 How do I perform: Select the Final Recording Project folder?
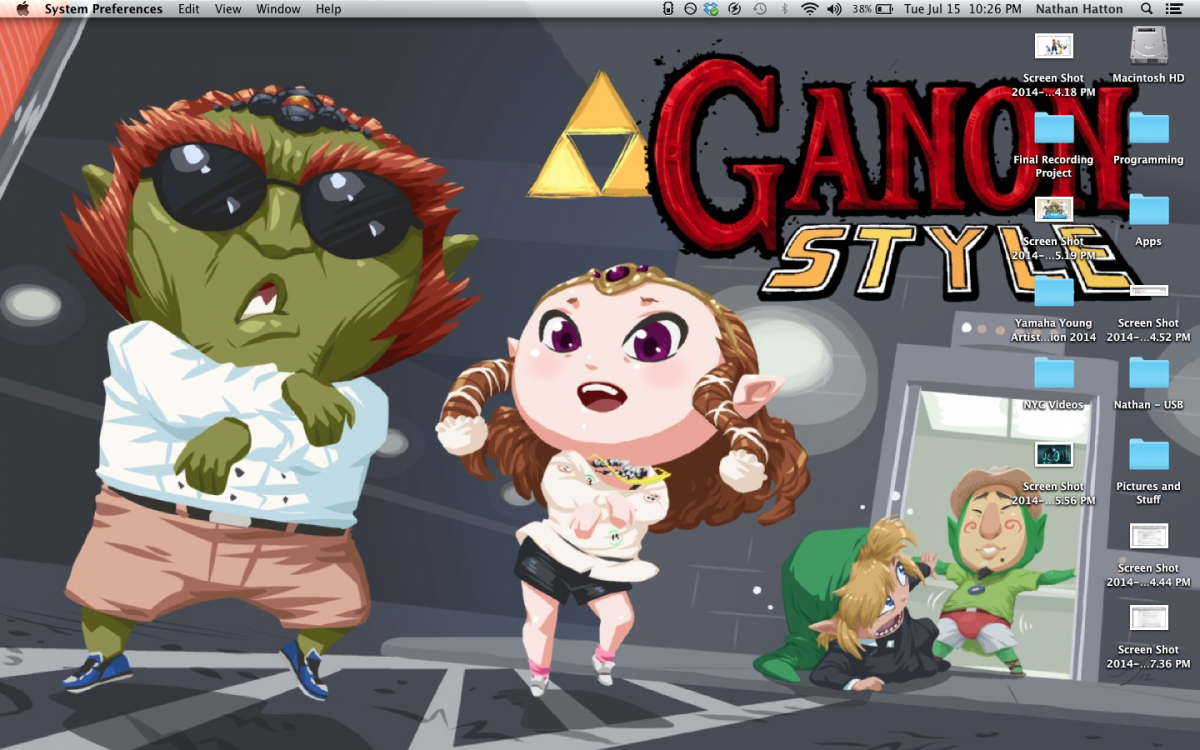(x=1053, y=129)
